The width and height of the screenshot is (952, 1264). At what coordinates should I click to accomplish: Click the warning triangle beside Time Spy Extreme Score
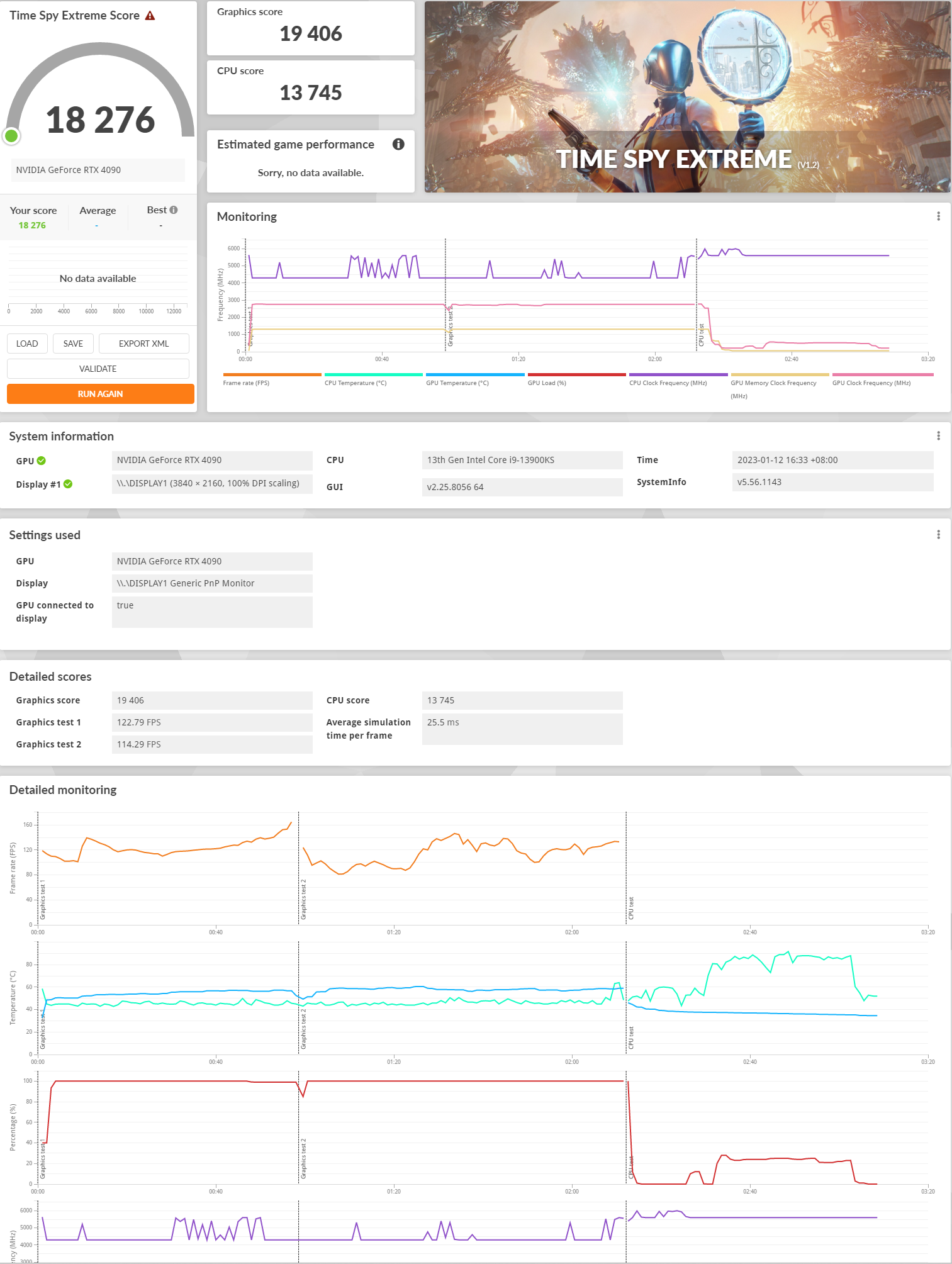tap(150, 16)
